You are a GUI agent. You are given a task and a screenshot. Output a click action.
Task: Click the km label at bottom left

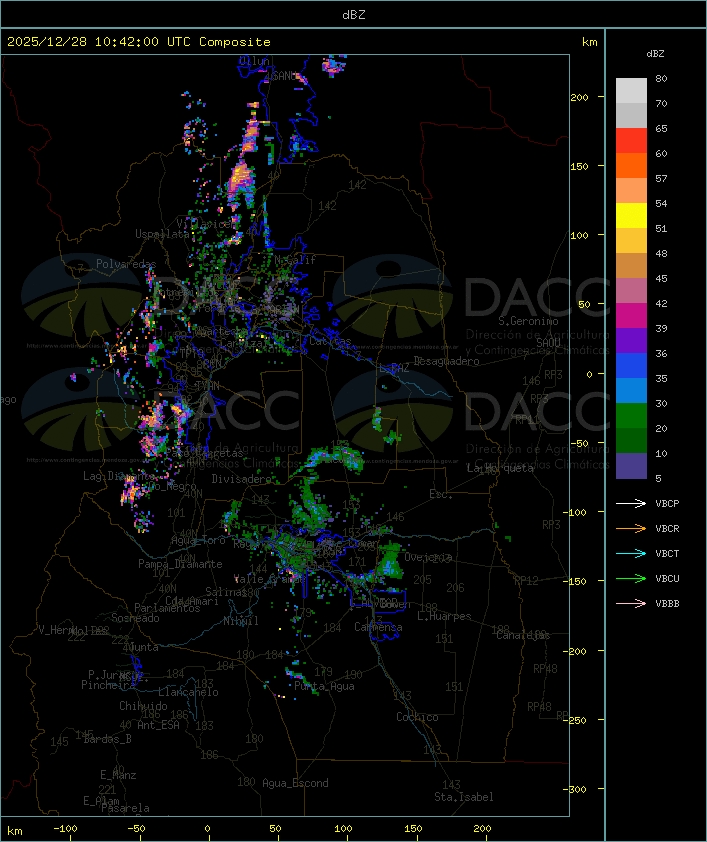14,831
